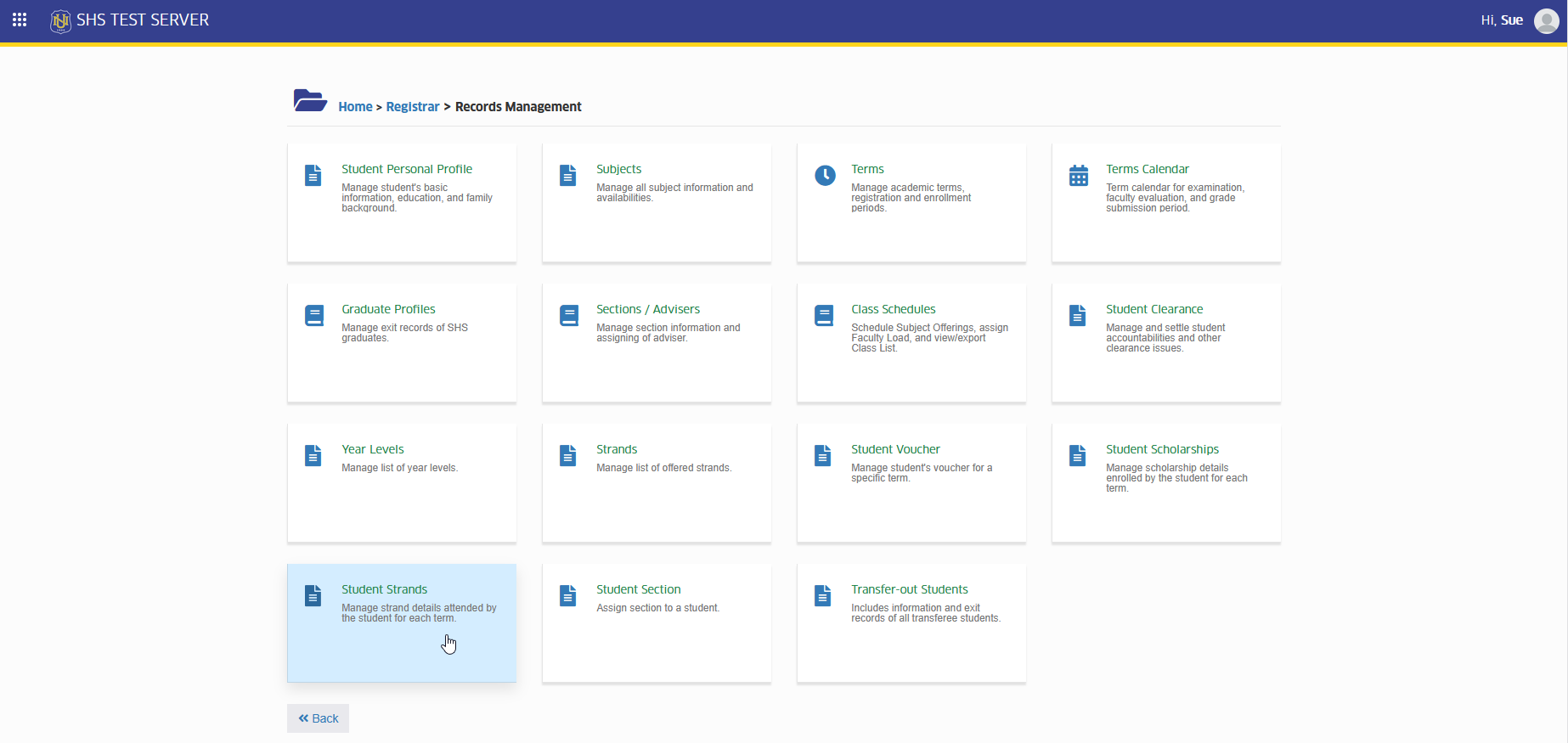
Task: Click the Year Levels document icon
Action: pyautogui.click(x=313, y=455)
